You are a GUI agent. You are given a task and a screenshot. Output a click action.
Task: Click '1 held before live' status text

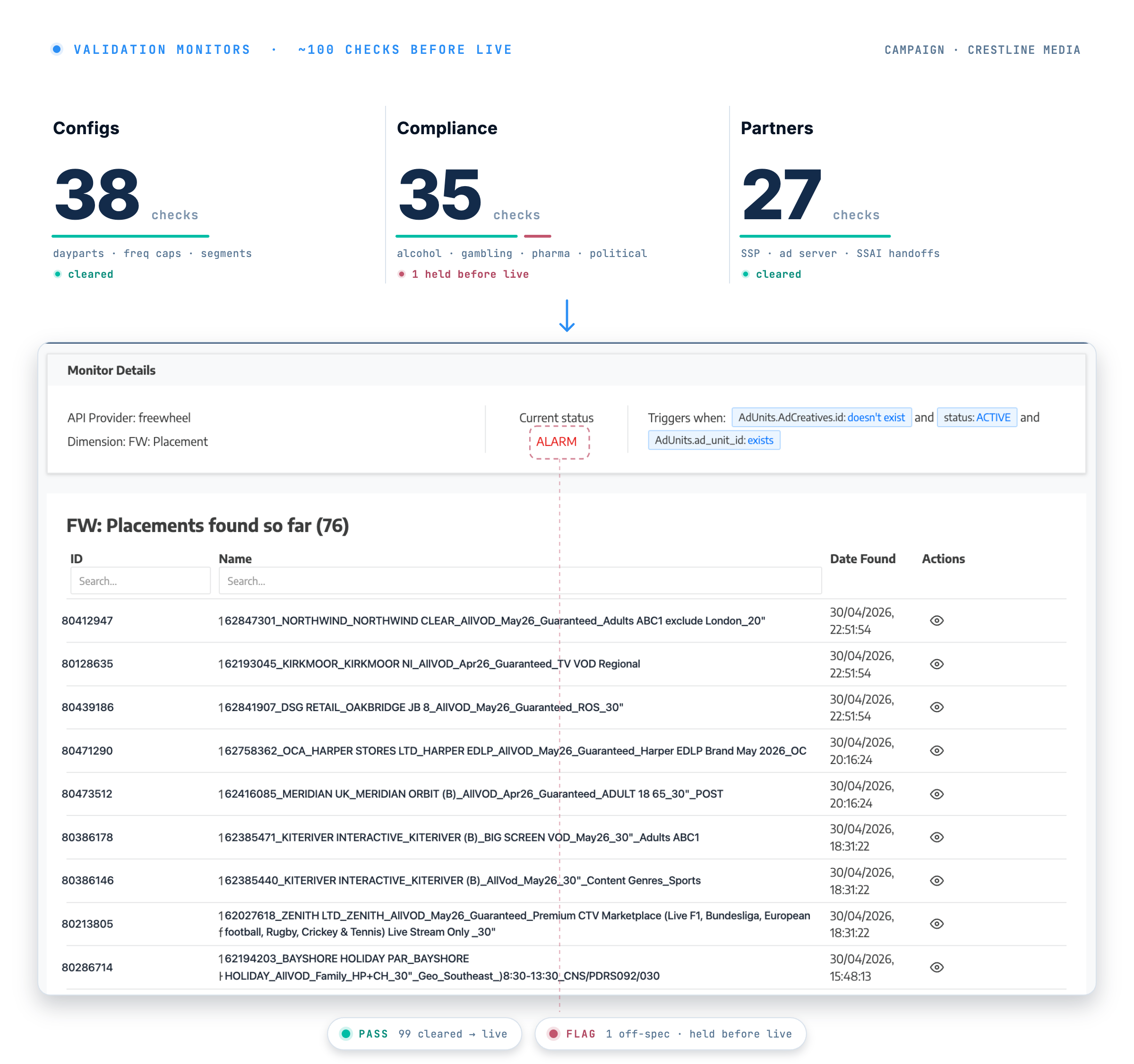pos(470,274)
